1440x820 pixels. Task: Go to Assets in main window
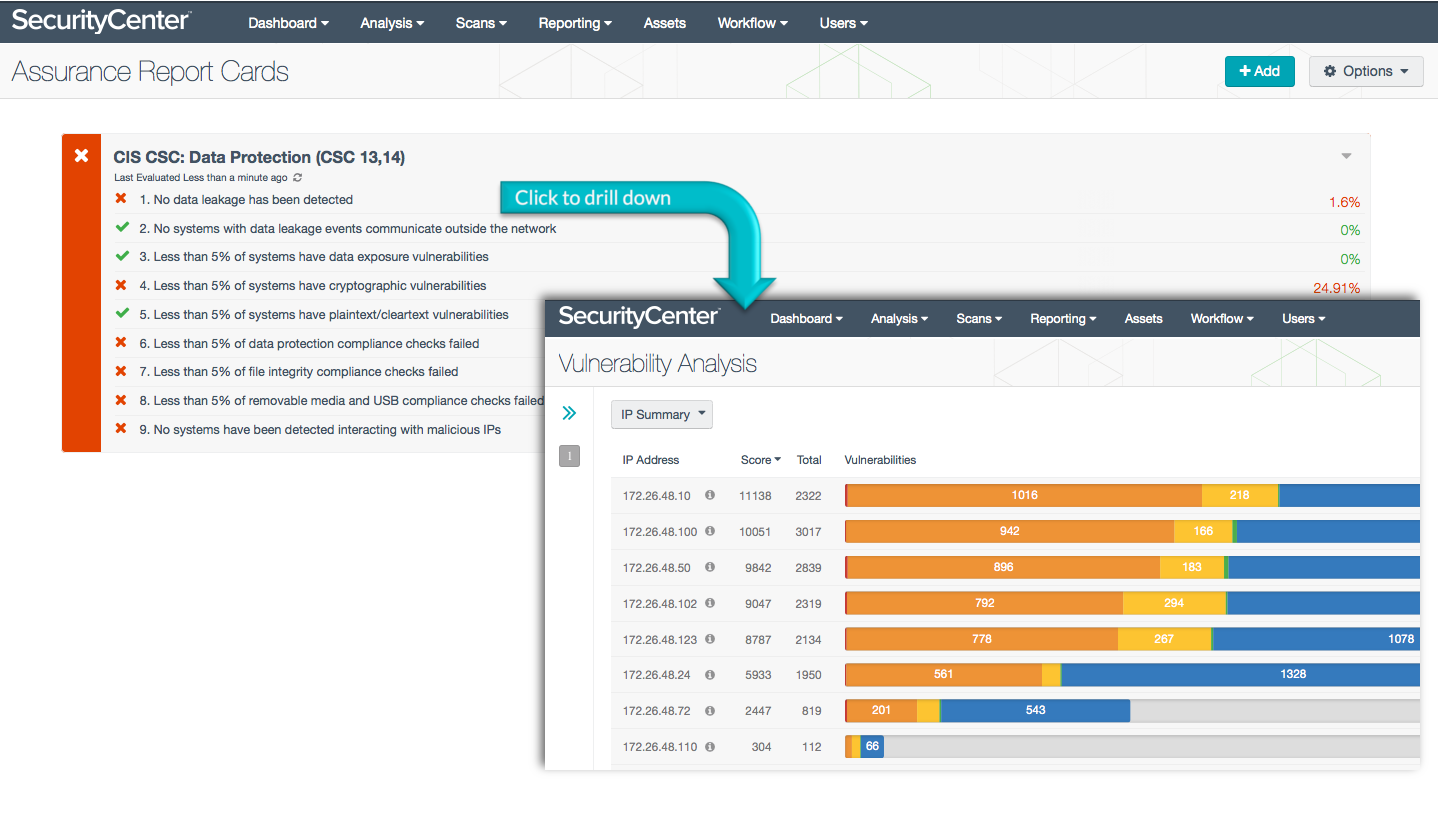pos(665,23)
